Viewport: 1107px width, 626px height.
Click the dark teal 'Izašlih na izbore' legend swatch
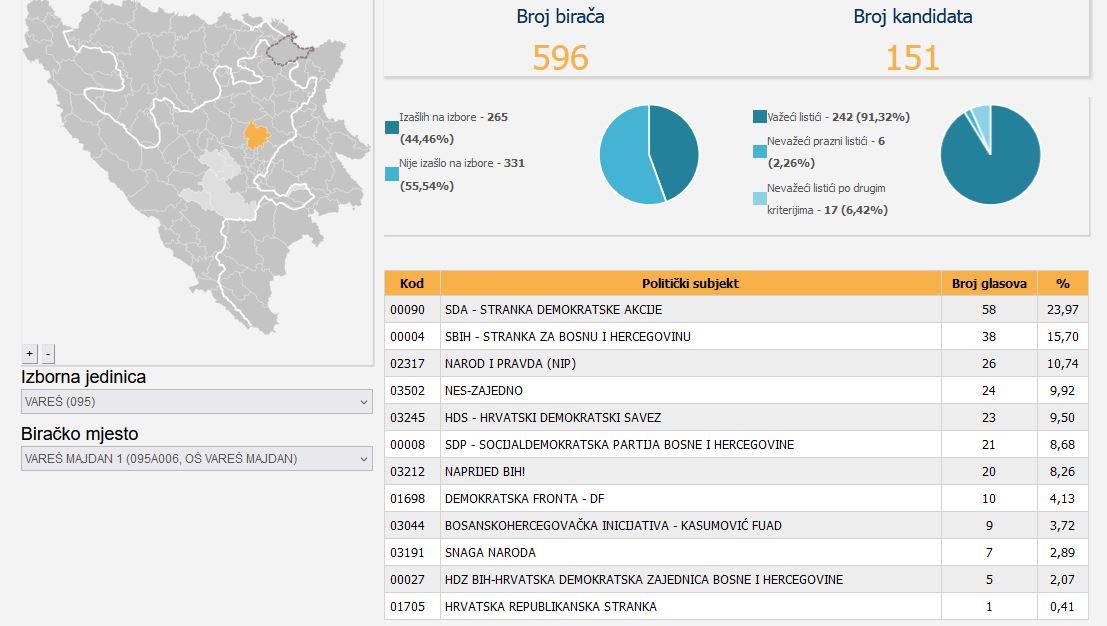click(392, 128)
